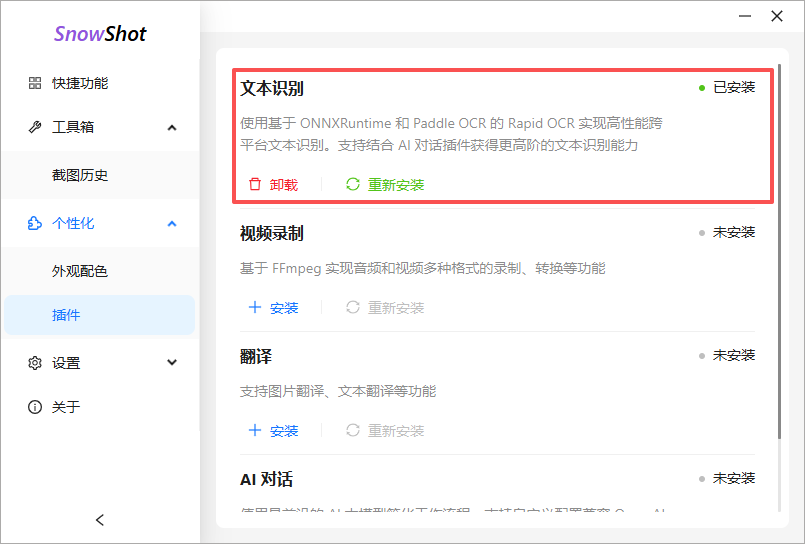Open the 截图历史 submenu item

[x=100, y=176]
